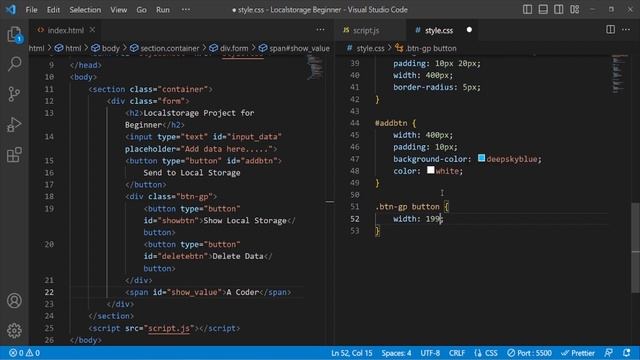The height and width of the screenshot is (360, 640).
Task: Click line number 51 in right gutter
Action: 355,207
